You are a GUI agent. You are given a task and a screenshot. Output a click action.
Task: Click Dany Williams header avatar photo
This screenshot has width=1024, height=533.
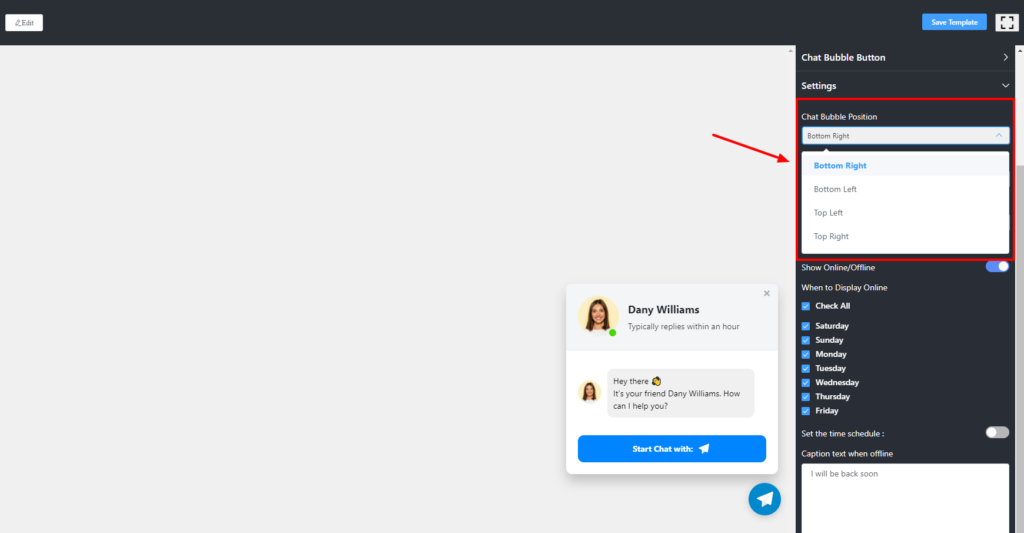598,315
